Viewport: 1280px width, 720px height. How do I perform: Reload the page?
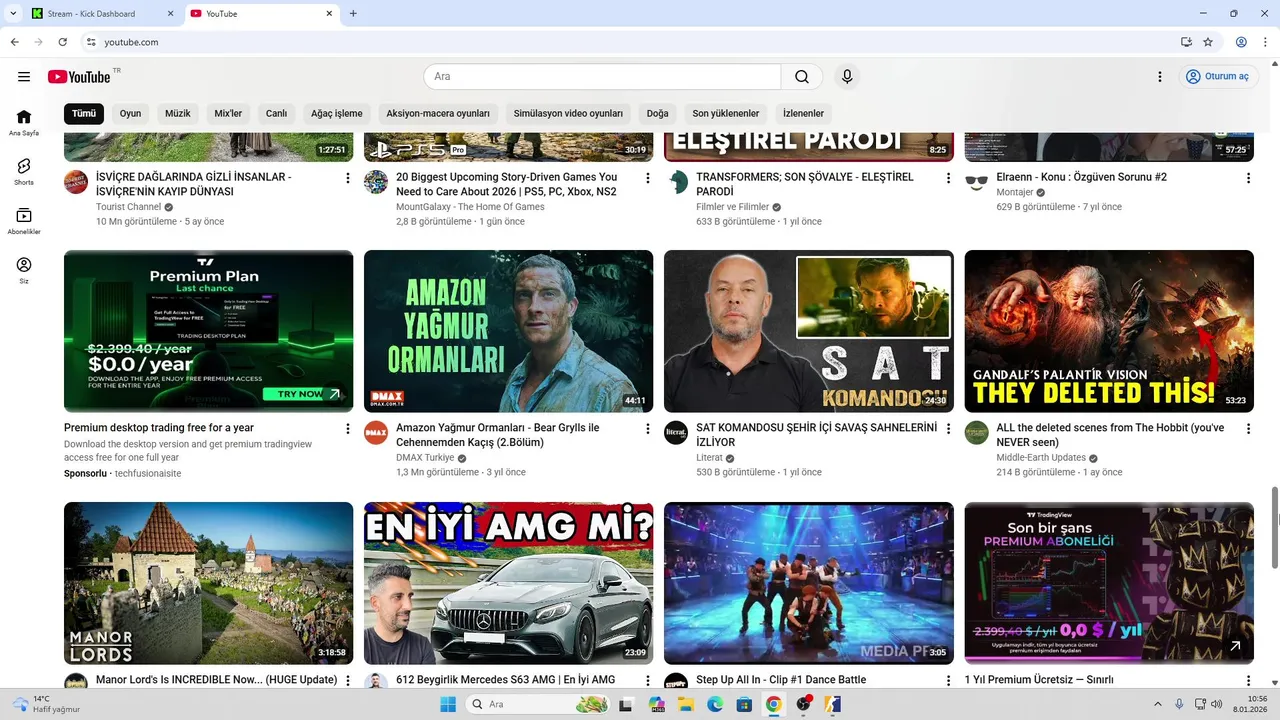click(x=62, y=42)
